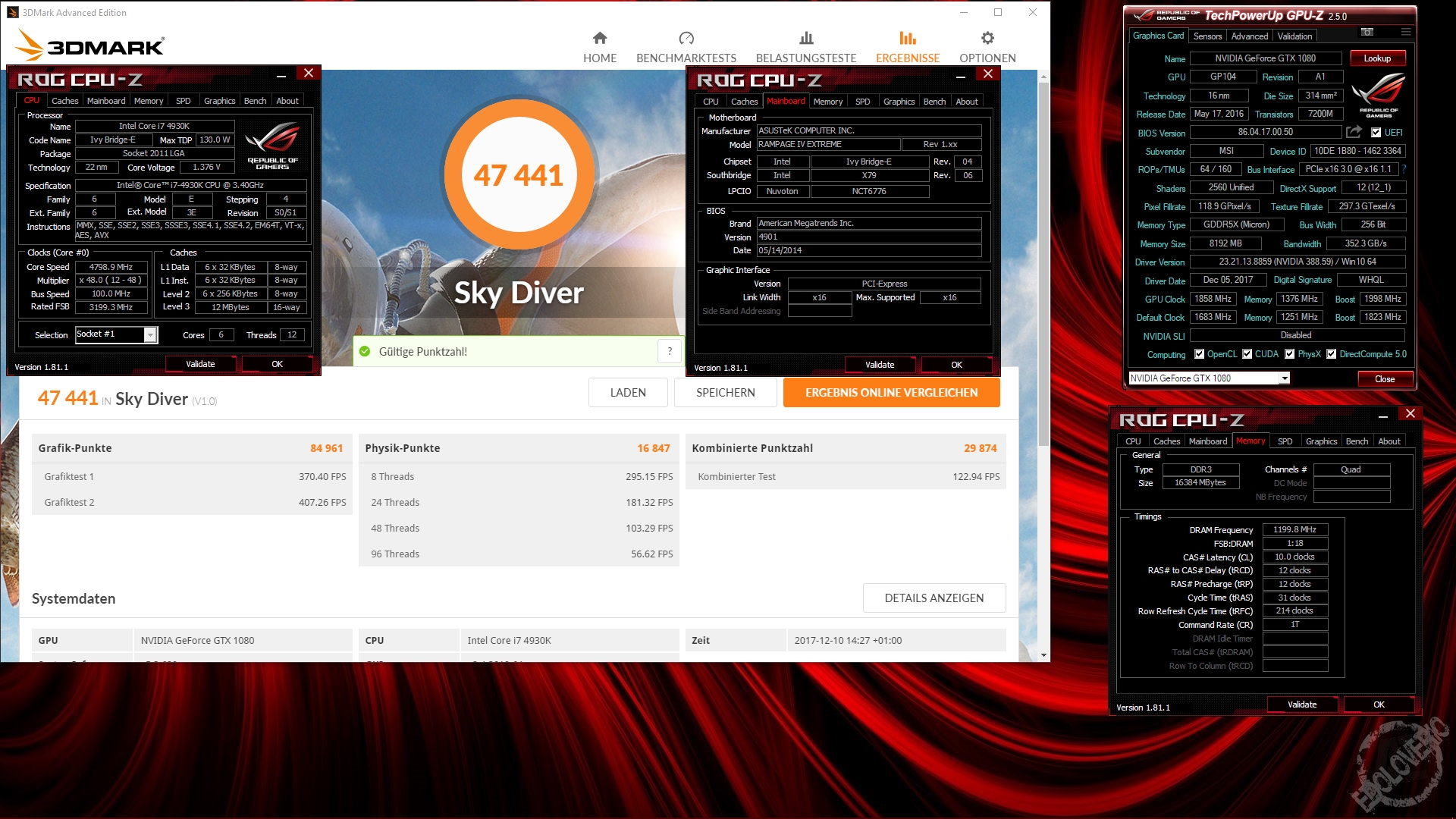Click the GPU Clock value 1858 MHz
The width and height of the screenshot is (1456, 819).
pyautogui.click(x=1213, y=300)
